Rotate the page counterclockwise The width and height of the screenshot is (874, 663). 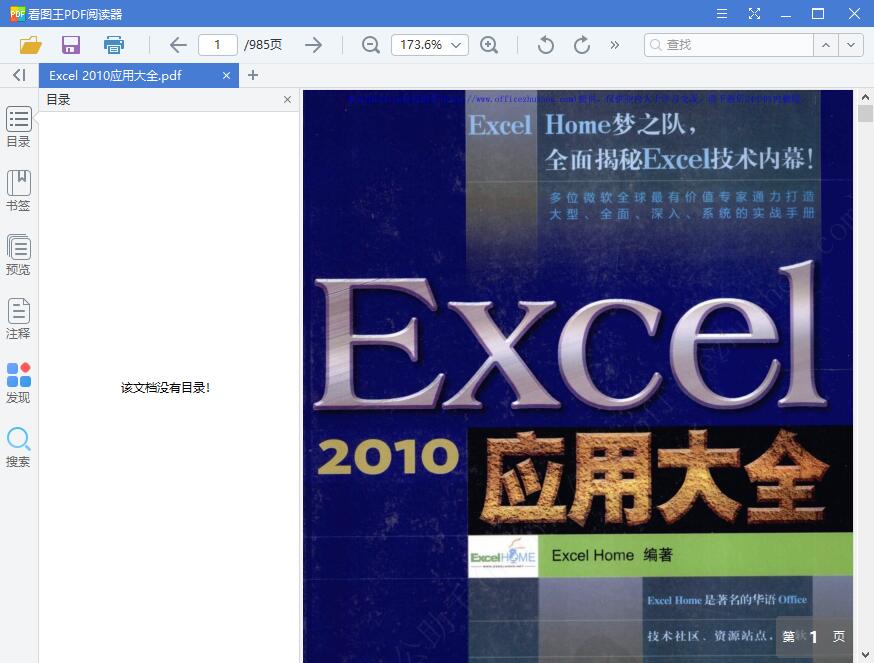pos(546,45)
